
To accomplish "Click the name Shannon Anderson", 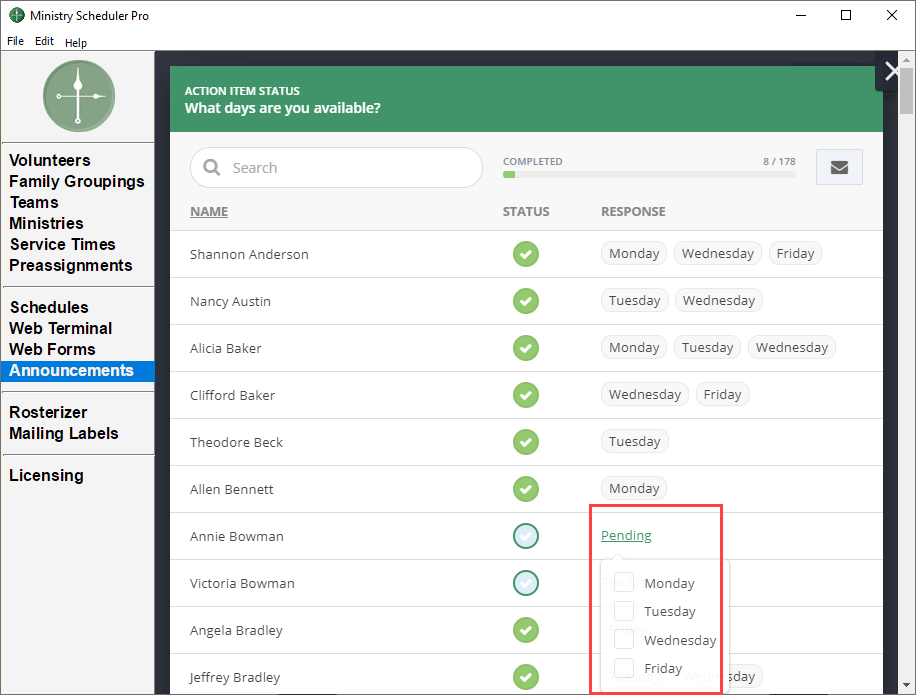I will click(249, 255).
